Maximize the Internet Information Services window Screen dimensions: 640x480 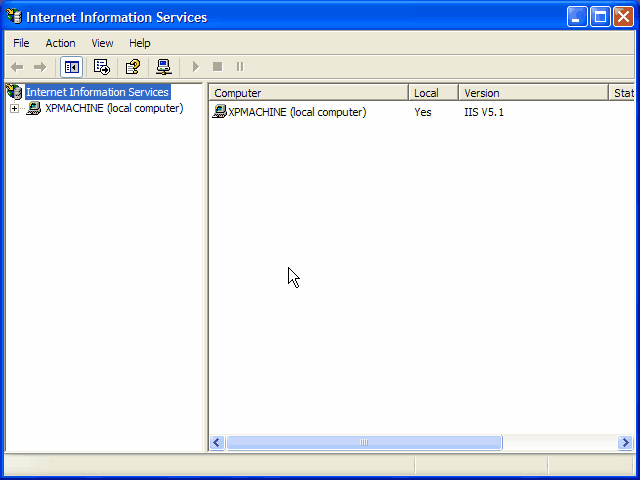point(600,17)
